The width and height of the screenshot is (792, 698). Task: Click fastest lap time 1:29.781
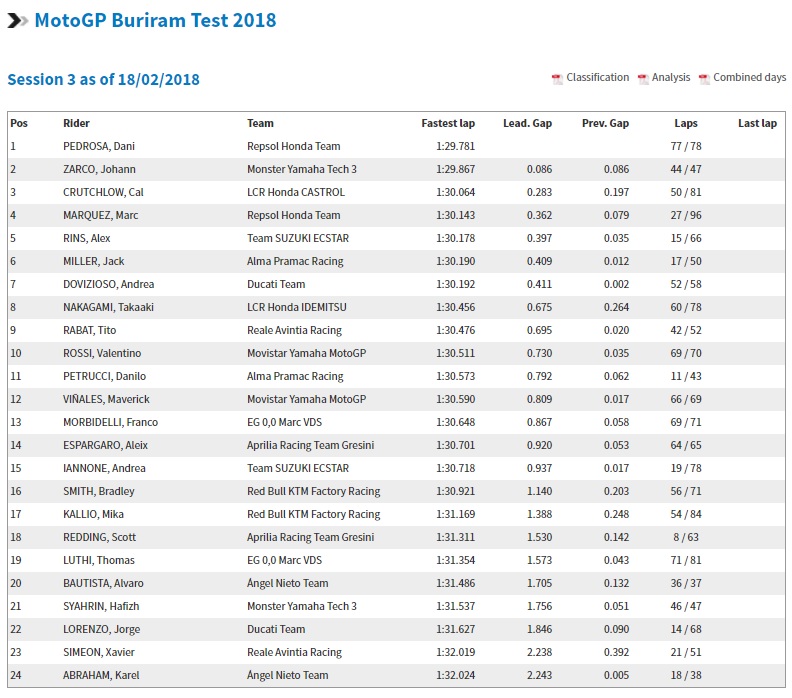click(456, 146)
